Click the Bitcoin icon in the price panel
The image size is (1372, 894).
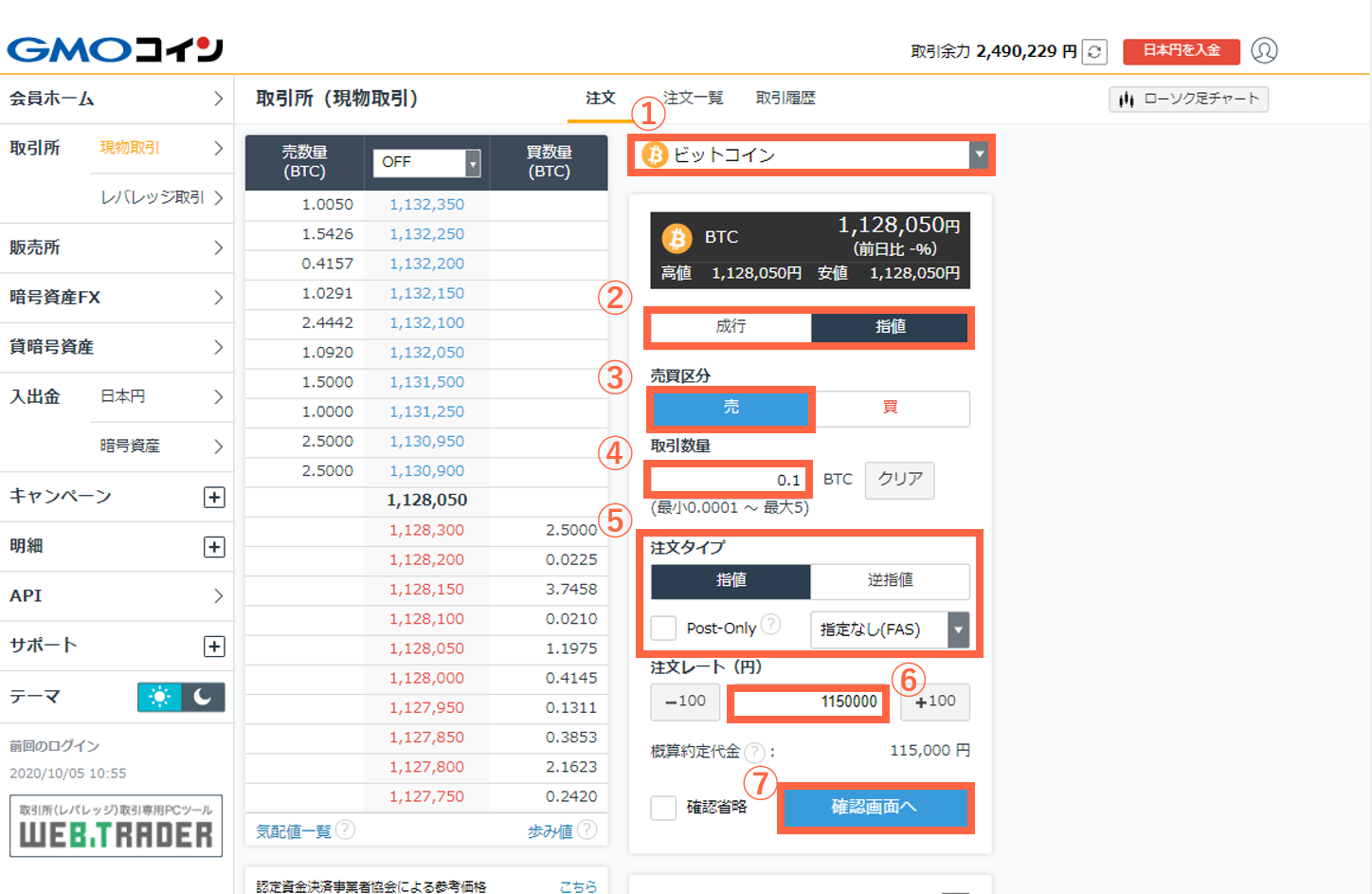(x=677, y=237)
